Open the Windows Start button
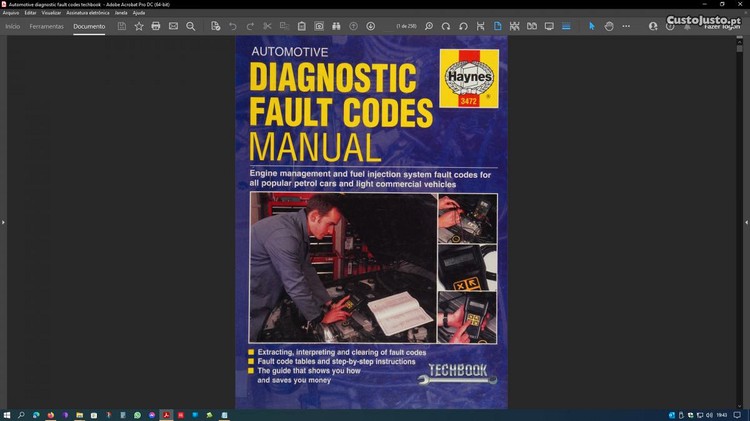This screenshot has height=421, width=750. pyautogui.click(x=7, y=414)
